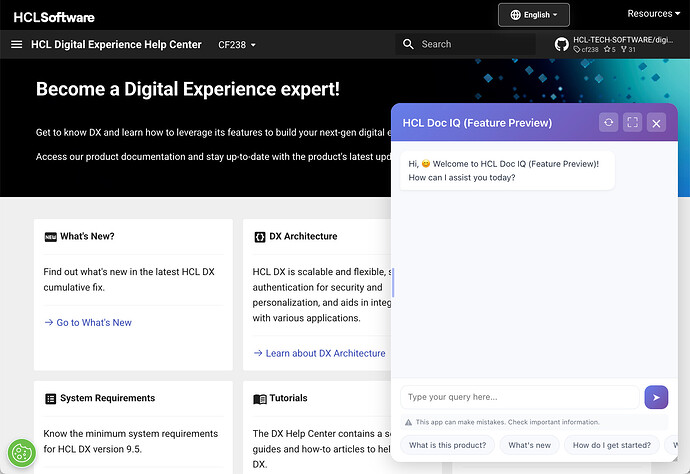
Task: Click the System Requirements card heading
Action: [x=107, y=398]
